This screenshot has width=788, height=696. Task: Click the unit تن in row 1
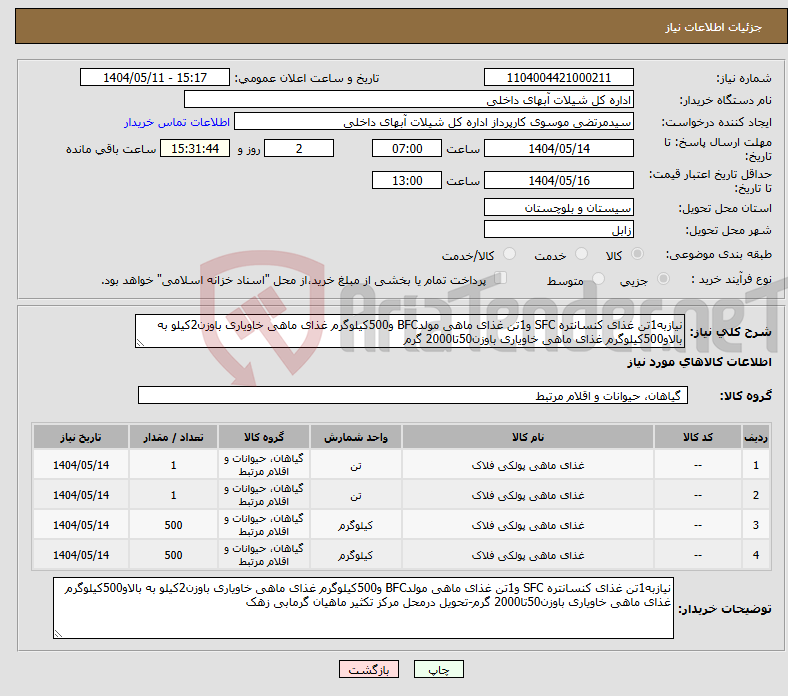click(356, 465)
